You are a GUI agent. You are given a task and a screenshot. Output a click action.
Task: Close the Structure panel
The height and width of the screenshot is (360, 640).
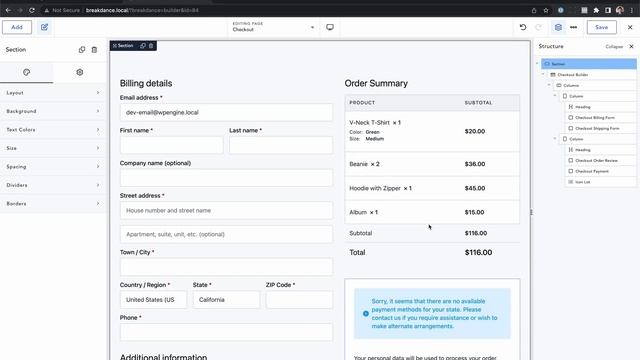tap(631, 47)
